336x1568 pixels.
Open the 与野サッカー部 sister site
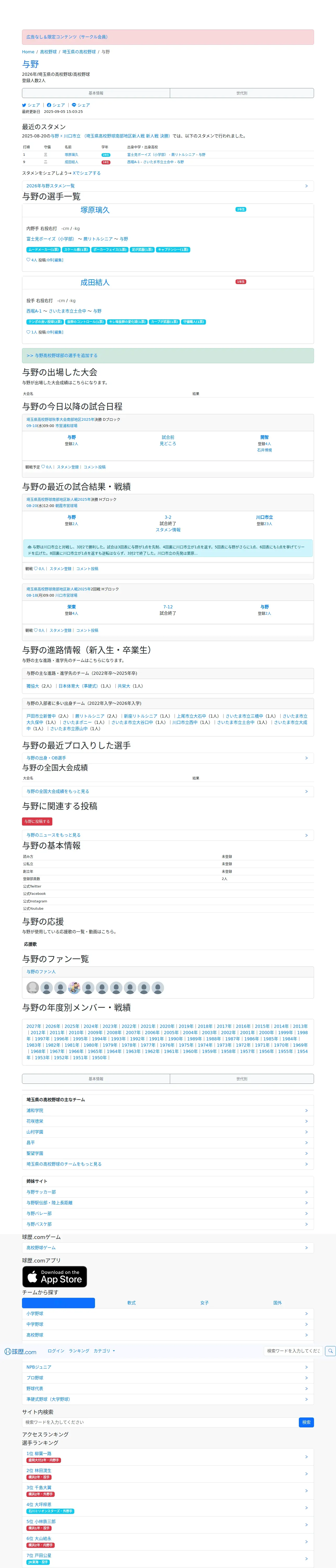tap(168, 1192)
